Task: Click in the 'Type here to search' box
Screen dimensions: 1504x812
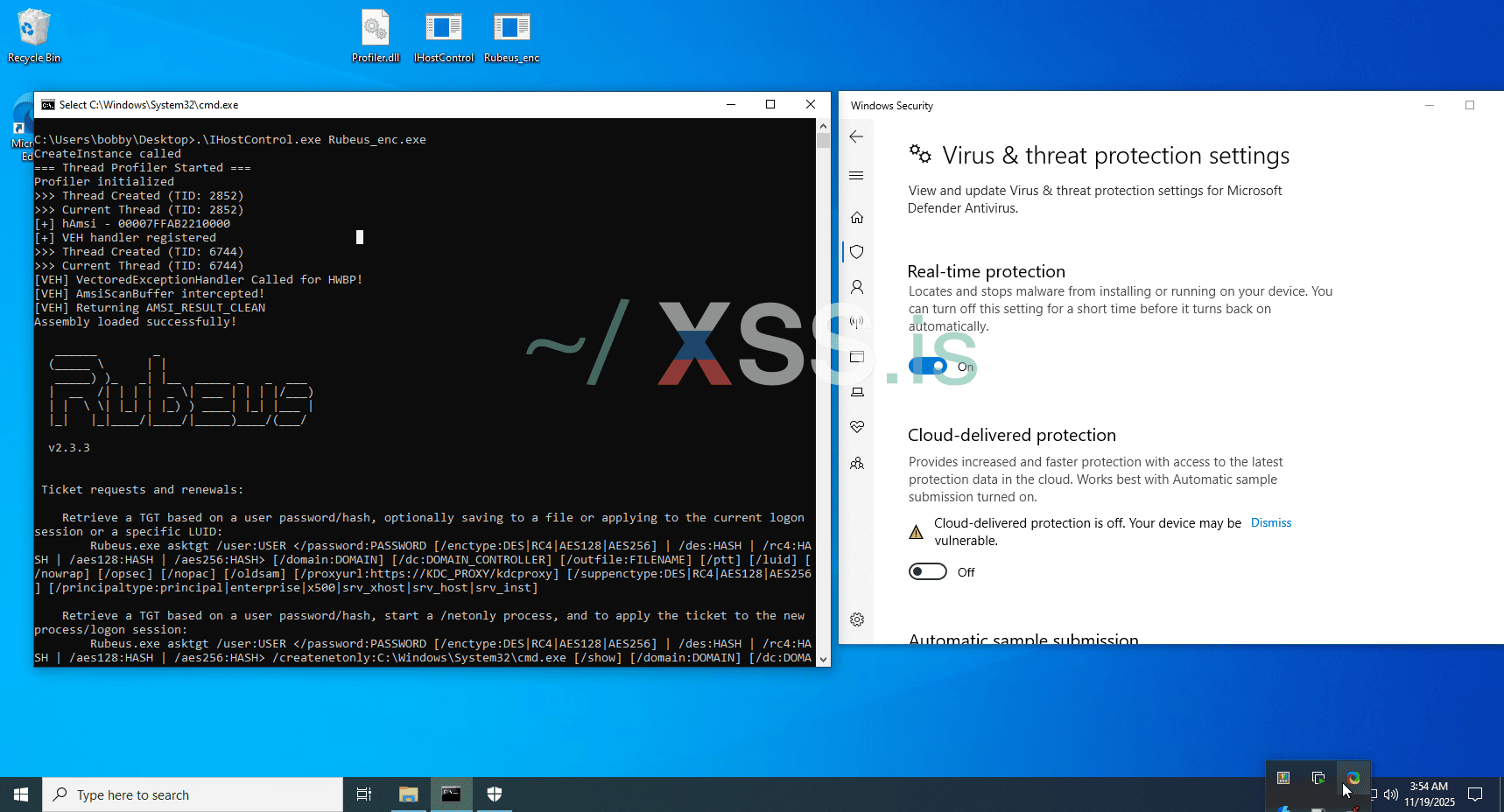Action: tap(193, 794)
